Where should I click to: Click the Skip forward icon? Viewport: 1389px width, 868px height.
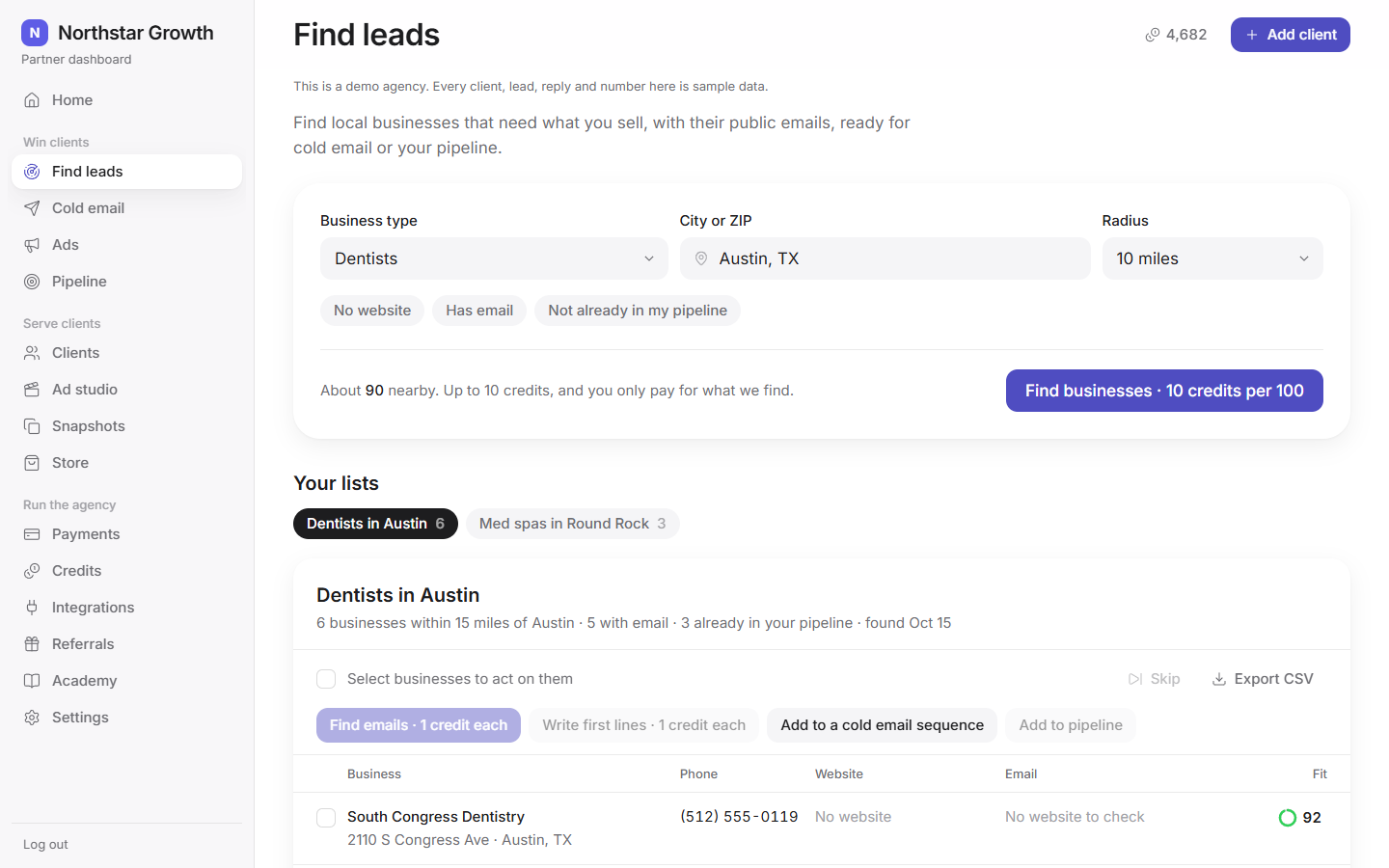(1135, 679)
